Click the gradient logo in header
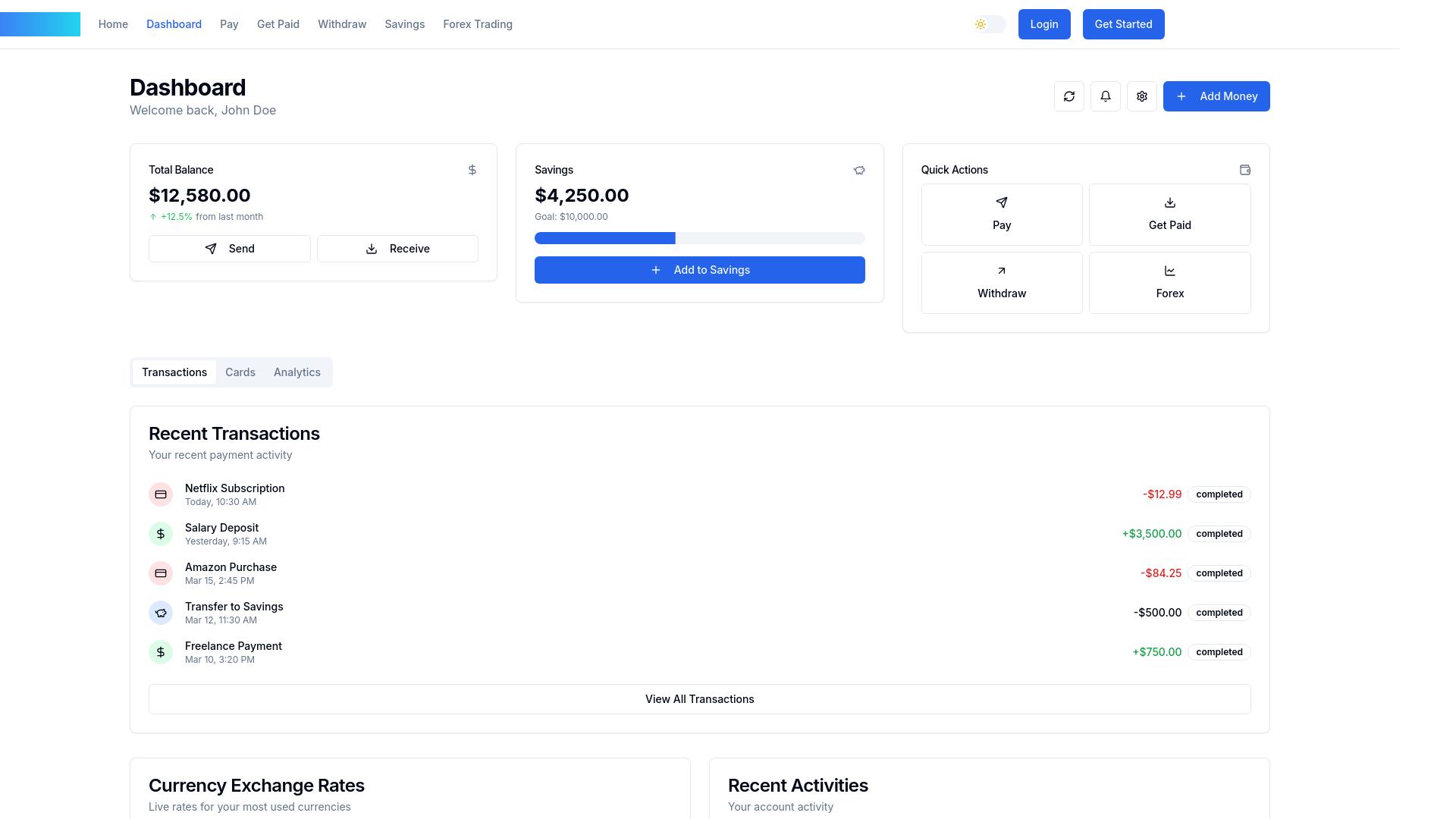This screenshot has width=1456, height=819. [40, 24]
